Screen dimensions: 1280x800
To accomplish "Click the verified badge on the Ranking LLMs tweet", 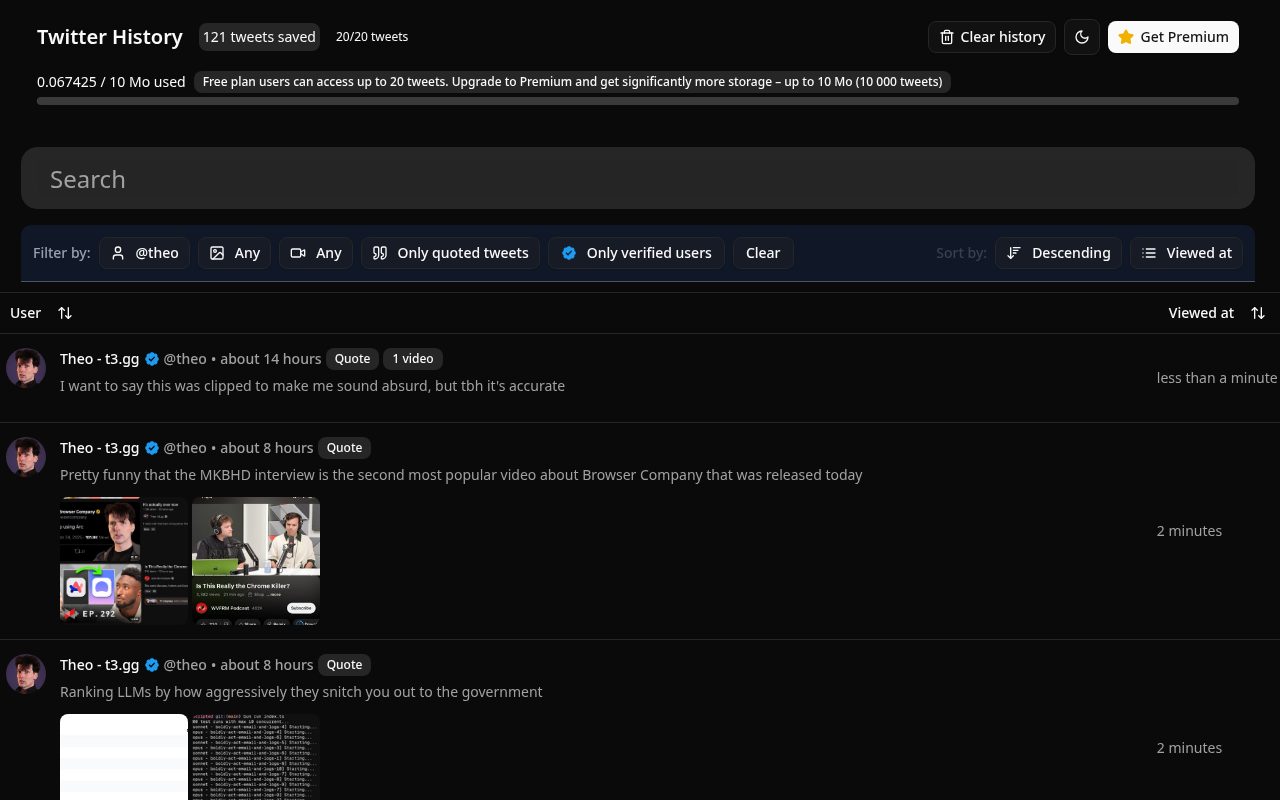I will point(152,665).
